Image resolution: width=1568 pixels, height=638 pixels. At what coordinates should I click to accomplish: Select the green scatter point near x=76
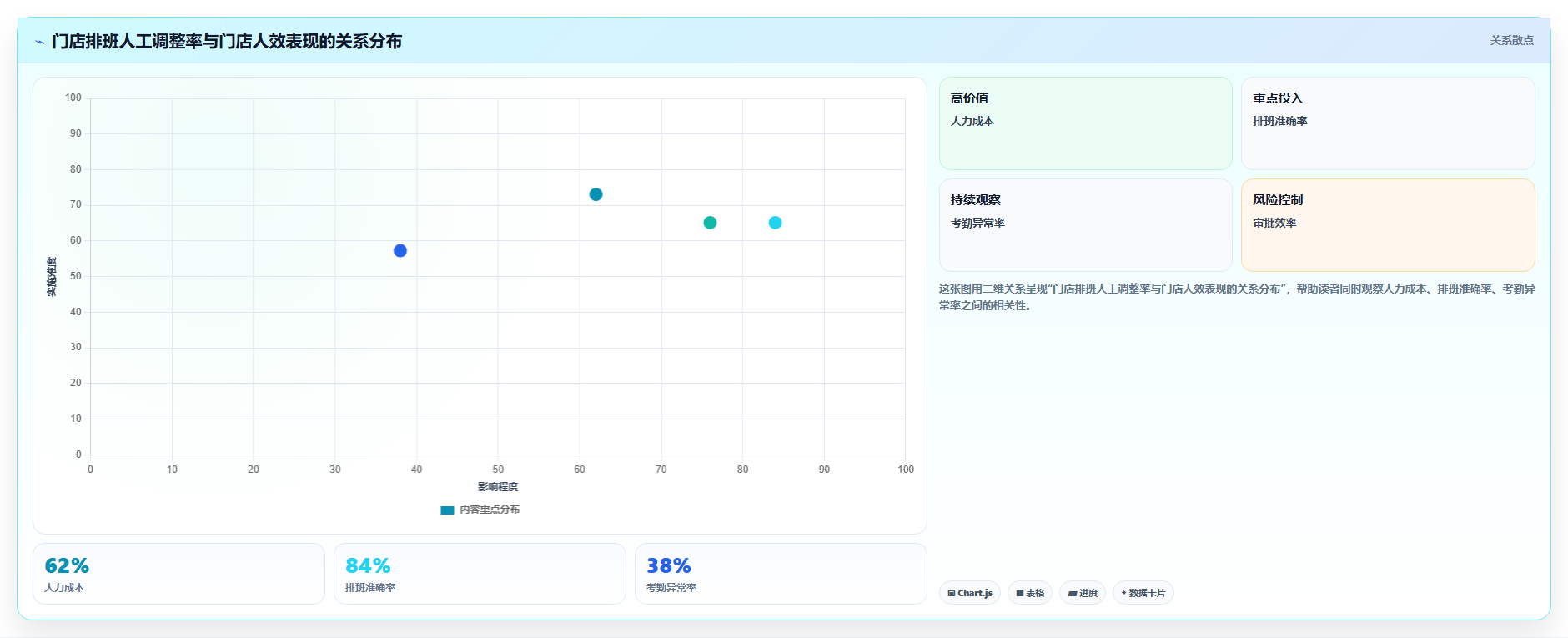click(x=710, y=223)
